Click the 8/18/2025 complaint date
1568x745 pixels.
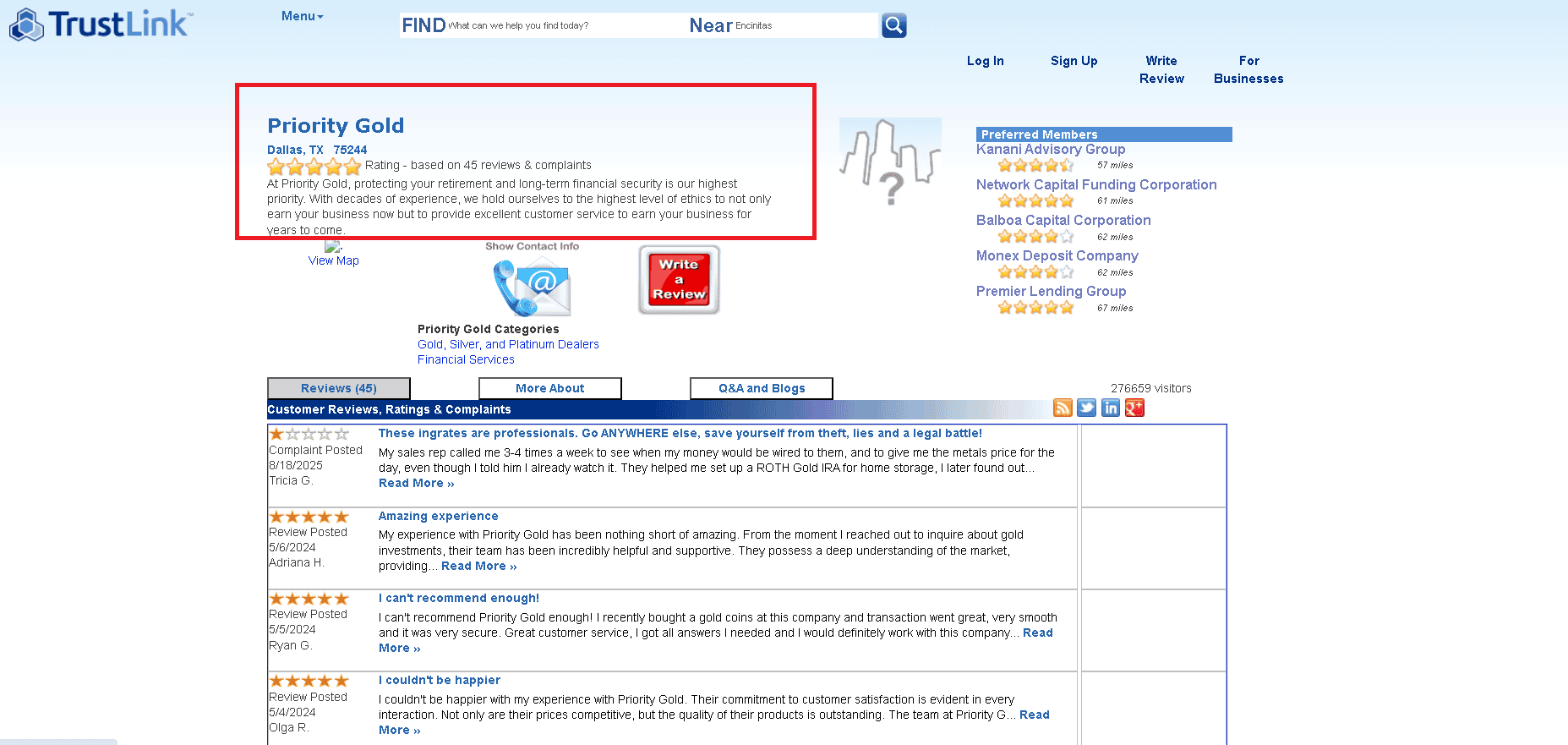point(296,465)
